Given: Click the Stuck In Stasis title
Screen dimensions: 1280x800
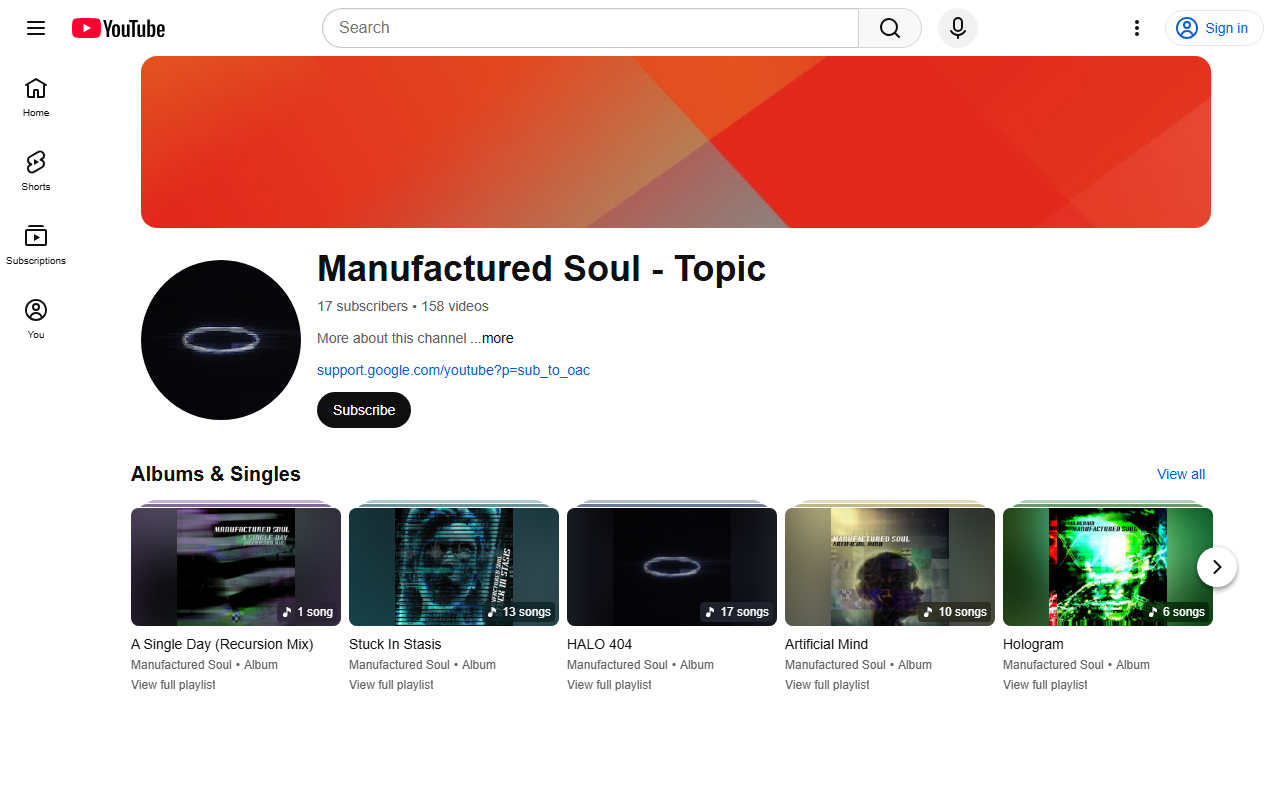Looking at the screenshot, I should pyautogui.click(x=395, y=644).
